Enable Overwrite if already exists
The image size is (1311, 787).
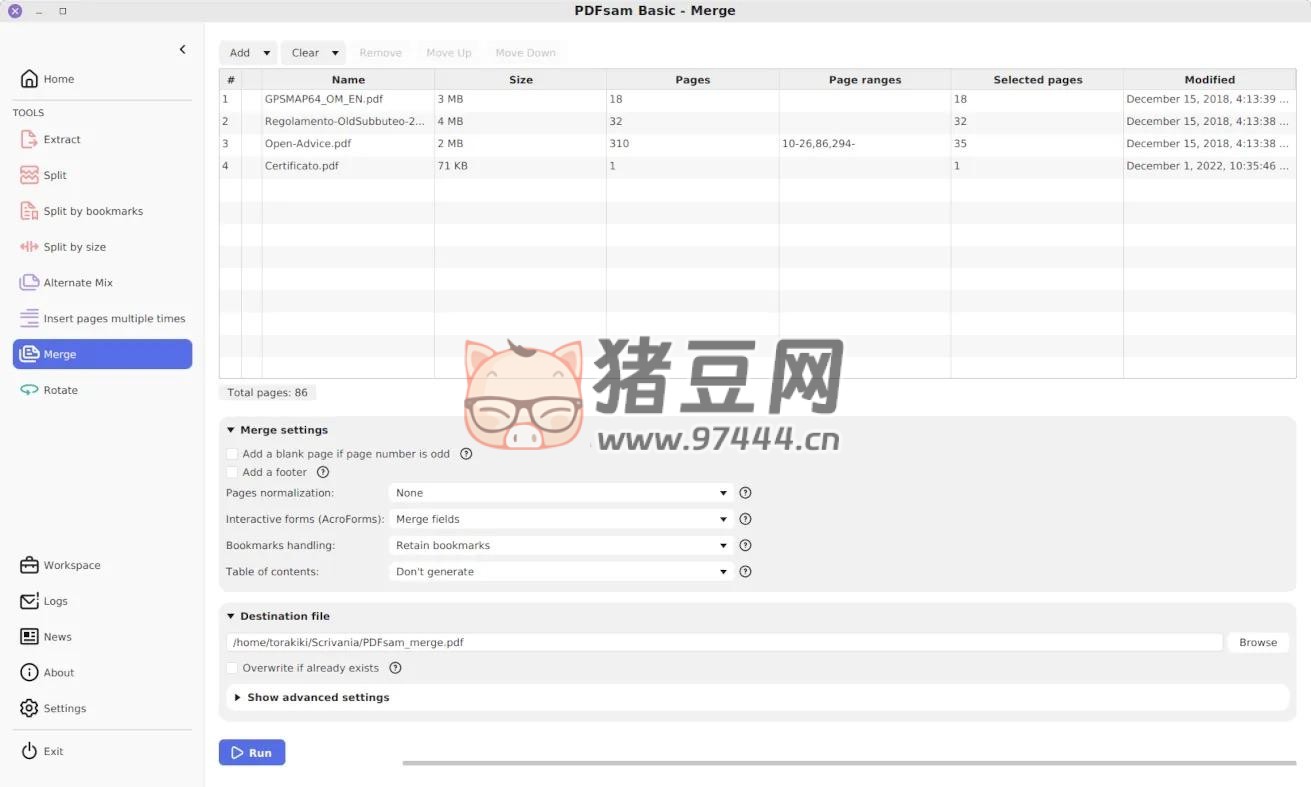(x=232, y=668)
